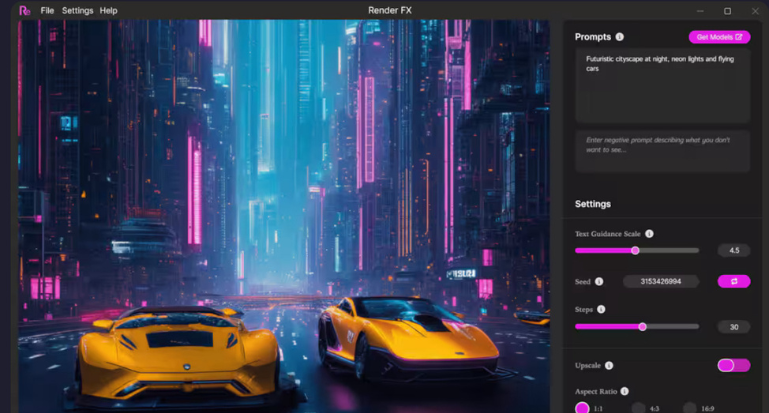
Task: Click the Steps info icon
Action: [x=601, y=310]
